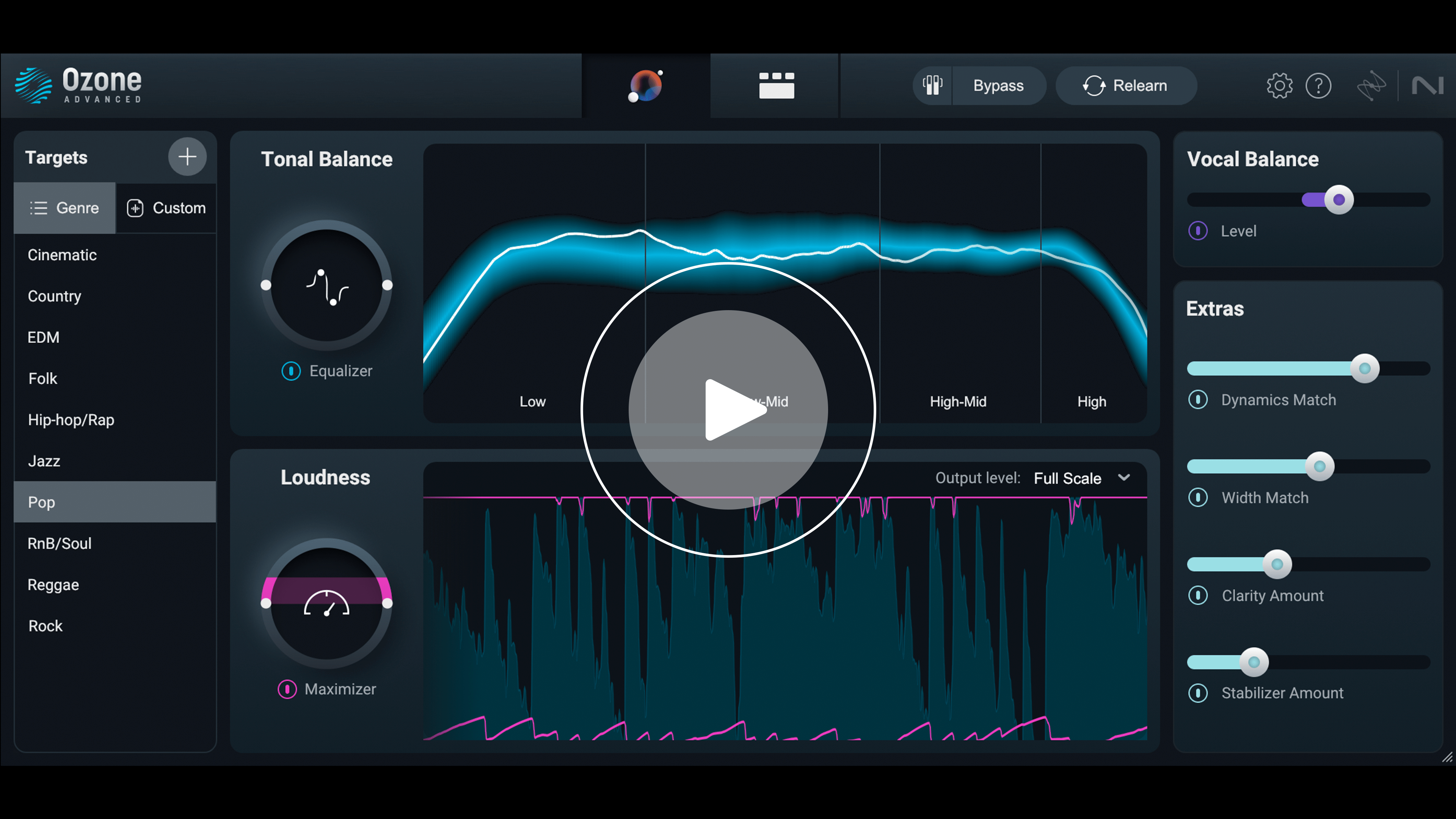Image resolution: width=1456 pixels, height=819 pixels.
Task: Choose the Cinematic genre target
Action: coord(115,255)
